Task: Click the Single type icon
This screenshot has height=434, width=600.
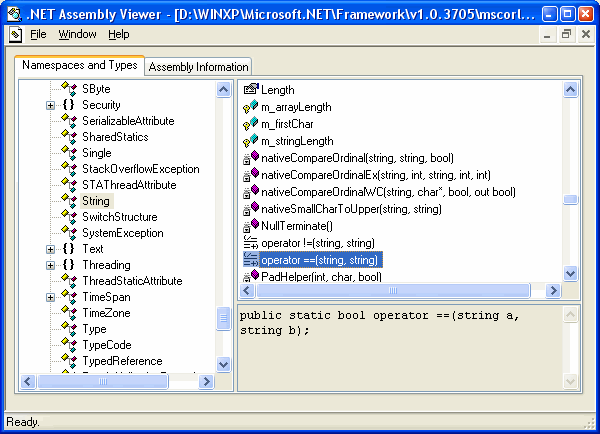Action: 69,153
